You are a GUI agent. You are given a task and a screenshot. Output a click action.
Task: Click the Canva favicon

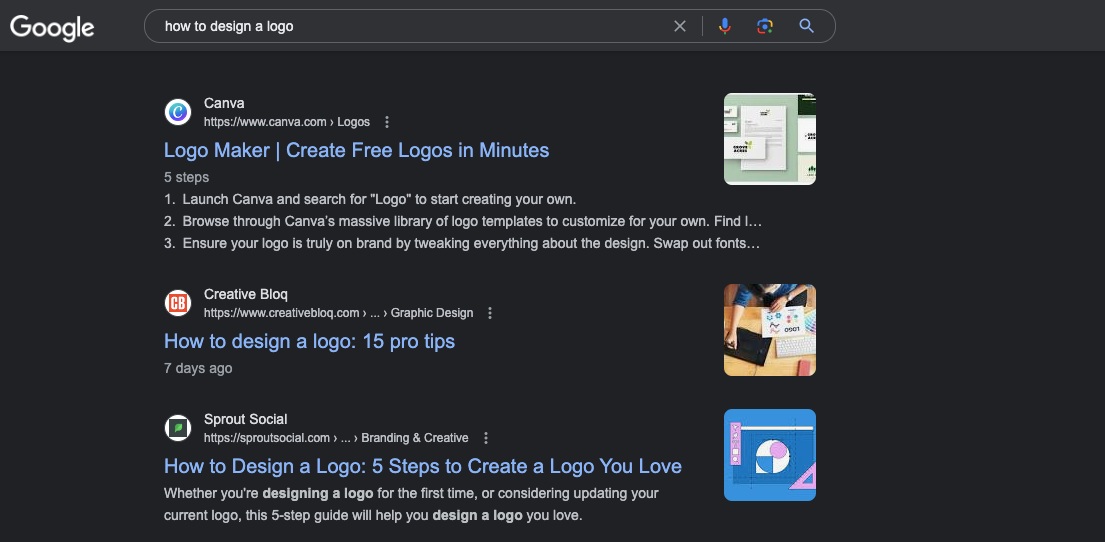[x=178, y=112]
